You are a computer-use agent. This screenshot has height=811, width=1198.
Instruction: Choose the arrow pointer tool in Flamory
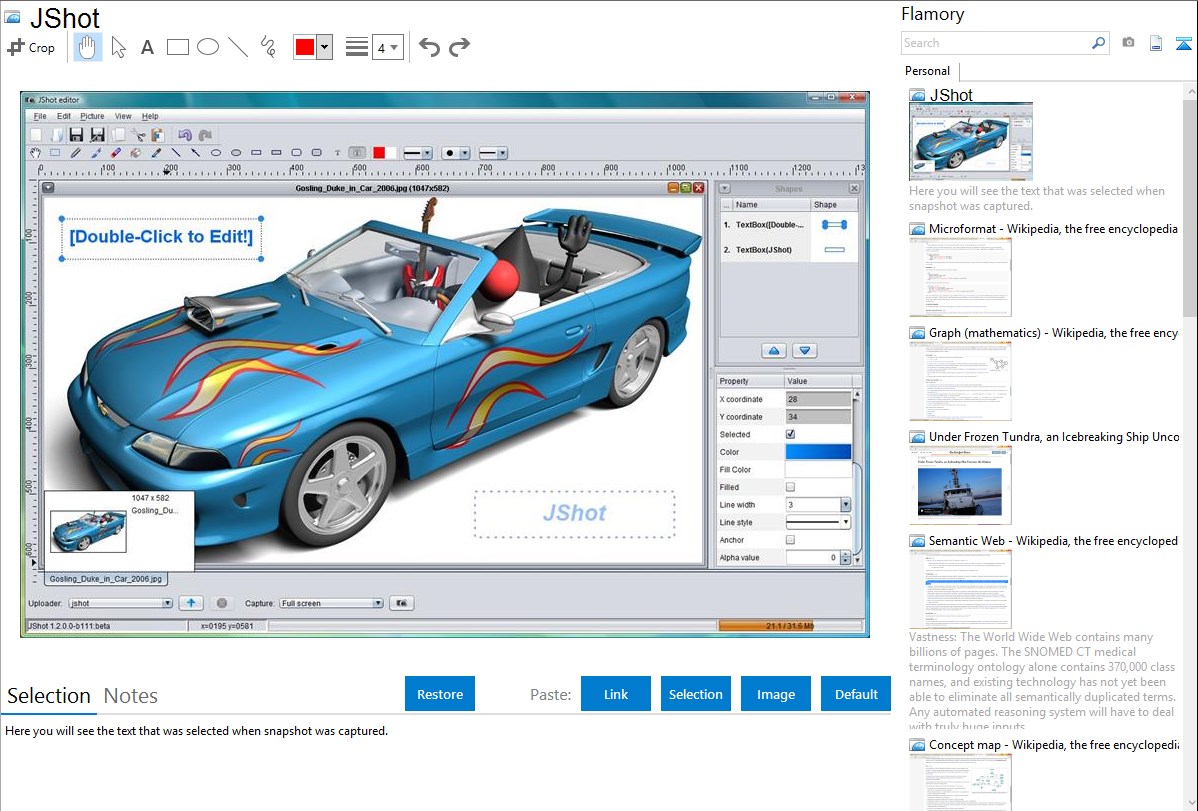click(118, 47)
